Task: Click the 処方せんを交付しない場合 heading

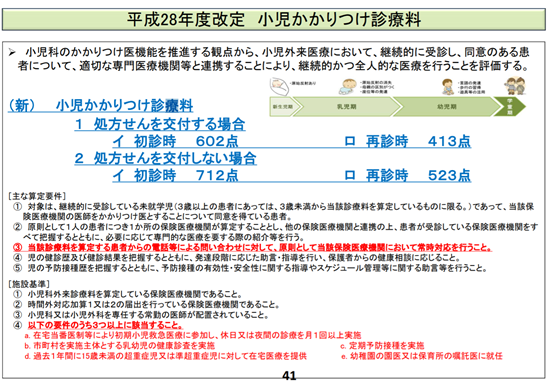Action: [166, 158]
